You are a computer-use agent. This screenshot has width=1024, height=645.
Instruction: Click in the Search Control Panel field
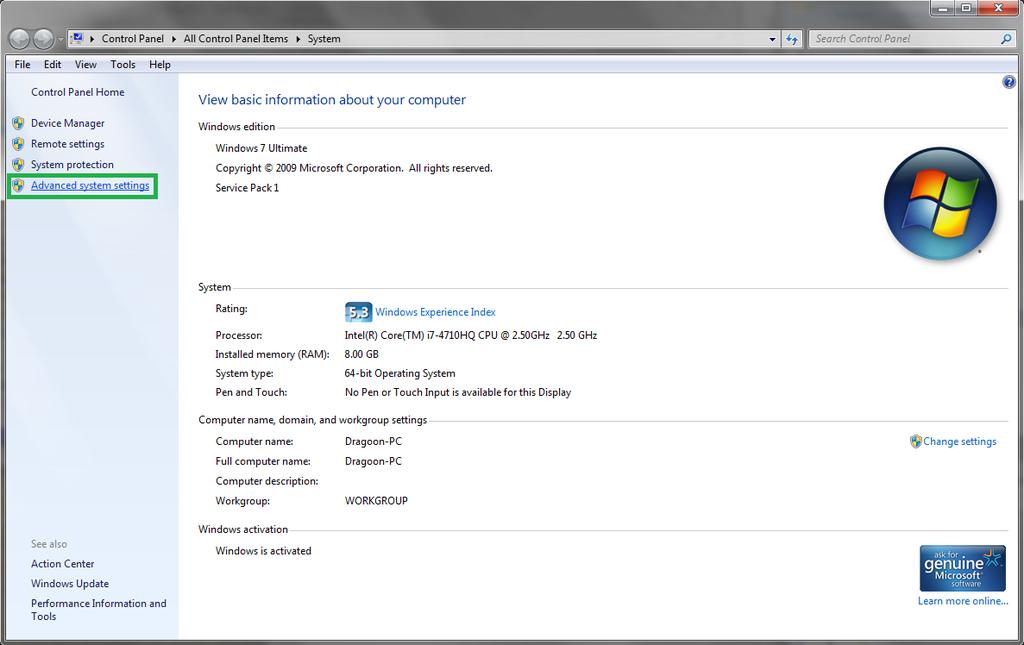coord(904,39)
